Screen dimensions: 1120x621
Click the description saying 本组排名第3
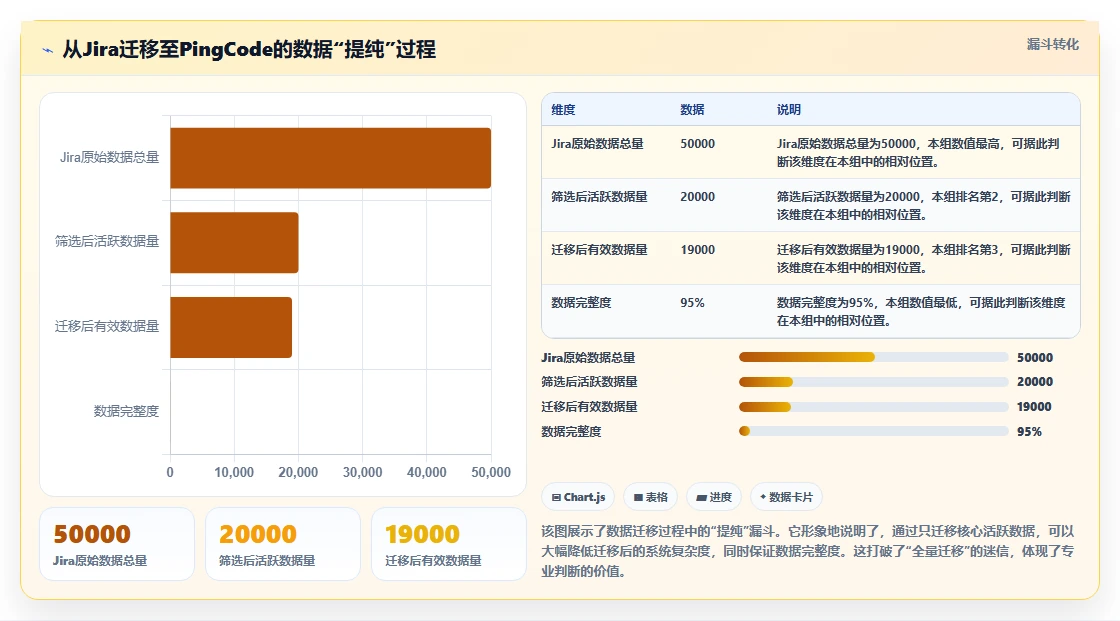(924, 258)
